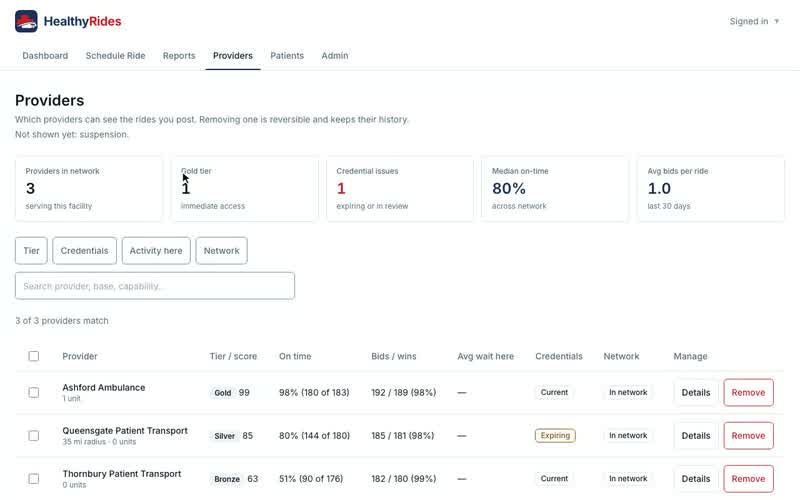
Task: Click the Thornbury Patient Transport provider name
Action: pyautogui.click(x=122, y=473)
